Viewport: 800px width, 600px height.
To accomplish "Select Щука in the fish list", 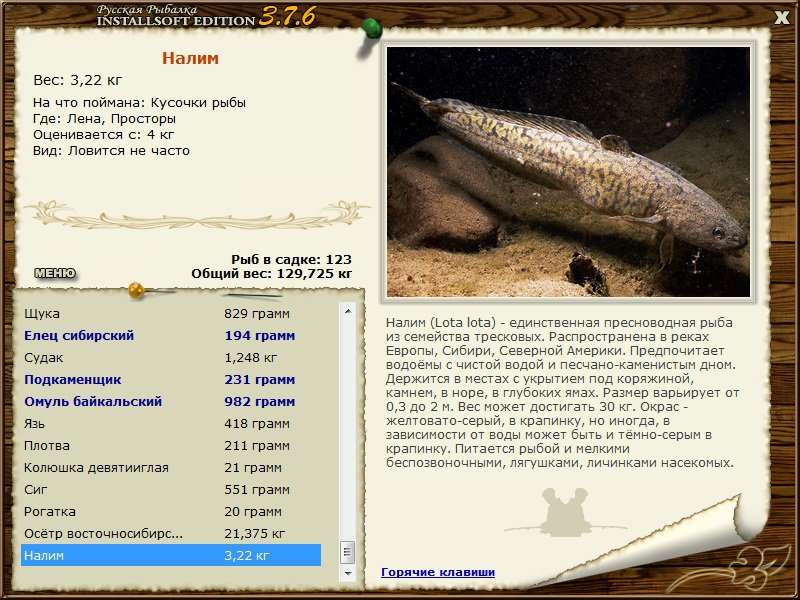I will (x=171, y=313).
